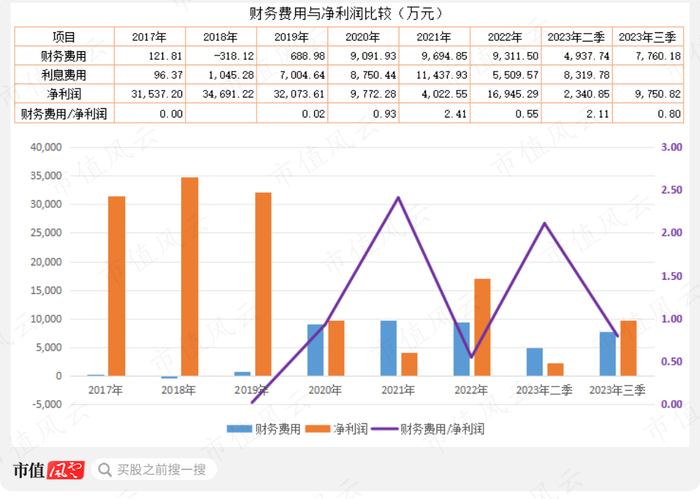700x499 pixels.
Task: Click the blue 2023年二季 finance cost bar
Action: (x=535, y=362)
